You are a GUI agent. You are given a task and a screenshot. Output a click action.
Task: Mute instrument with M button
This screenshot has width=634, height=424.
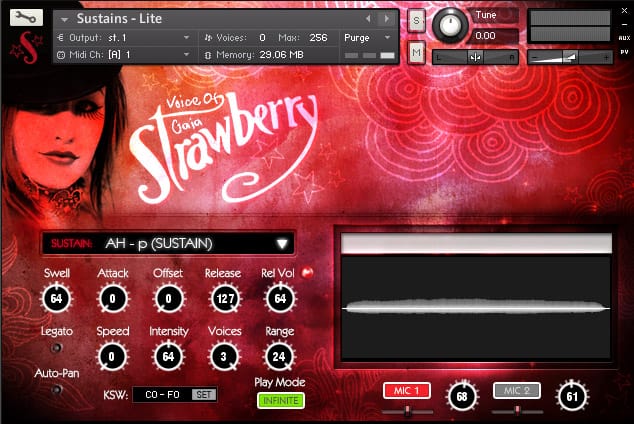pyautogui.click(x=416, y=53)
